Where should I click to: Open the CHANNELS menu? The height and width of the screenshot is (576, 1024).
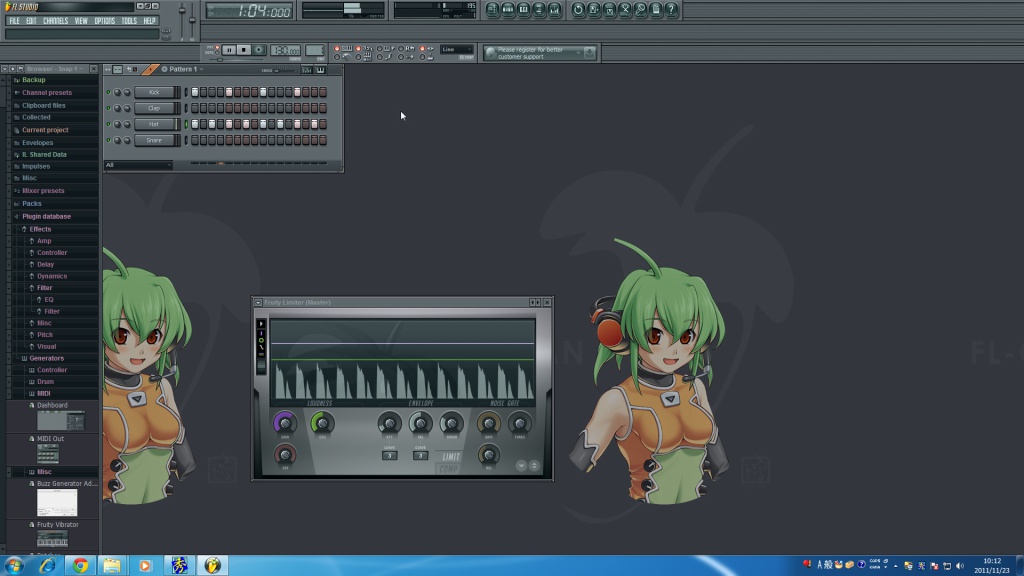pos(56,21)
